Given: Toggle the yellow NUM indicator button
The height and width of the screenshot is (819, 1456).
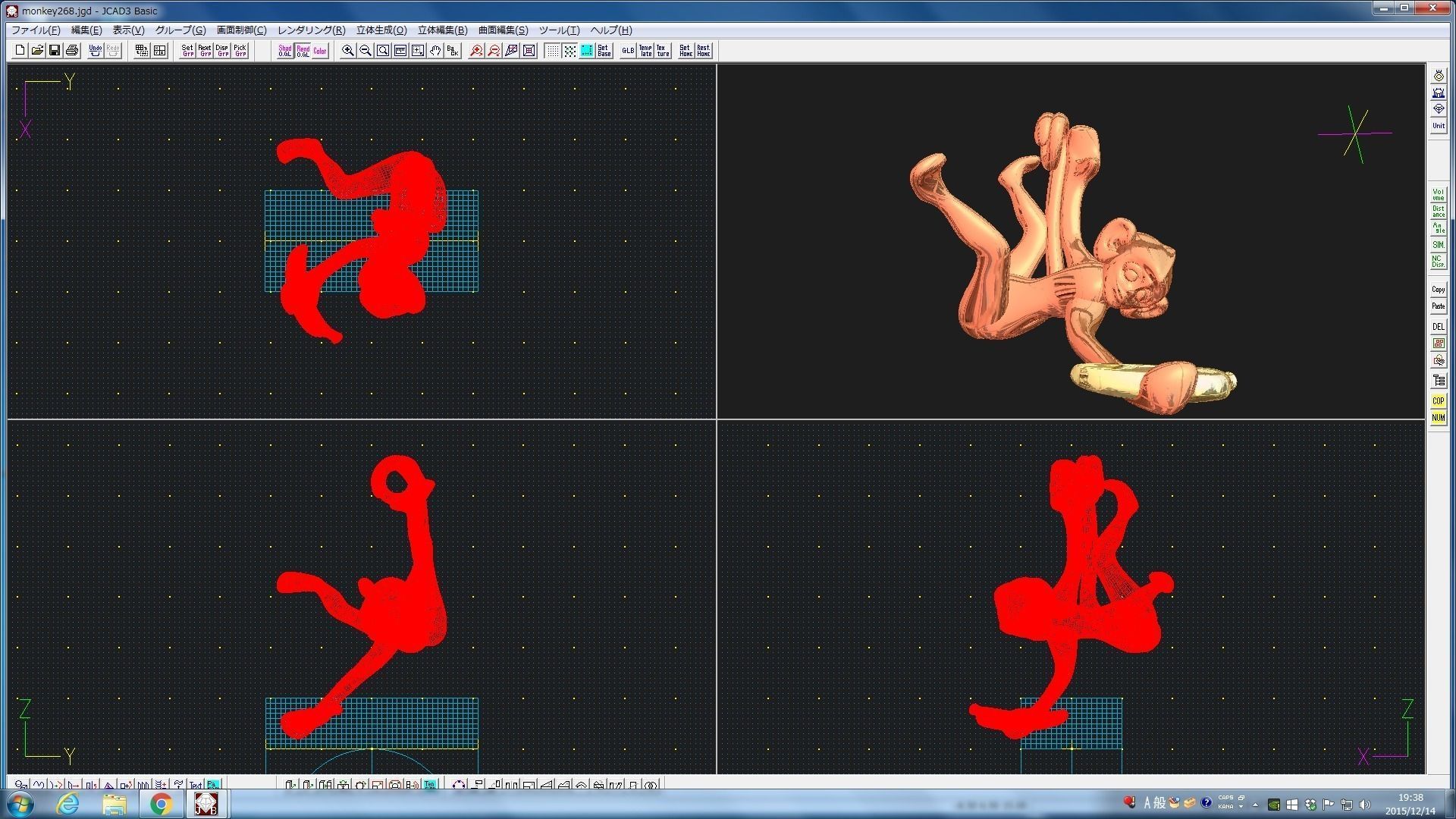Looking at the screenshot, I should point(1438,418).
